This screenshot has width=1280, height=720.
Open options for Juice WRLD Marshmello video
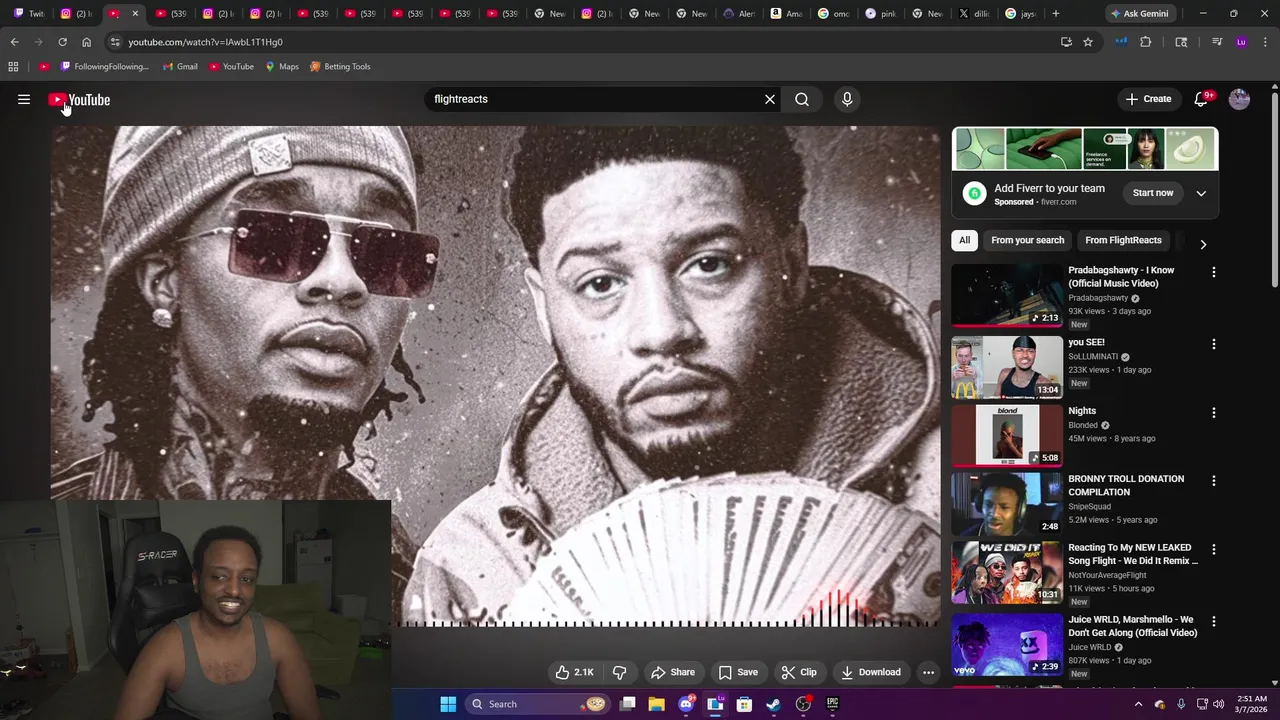pos(1214,621)
